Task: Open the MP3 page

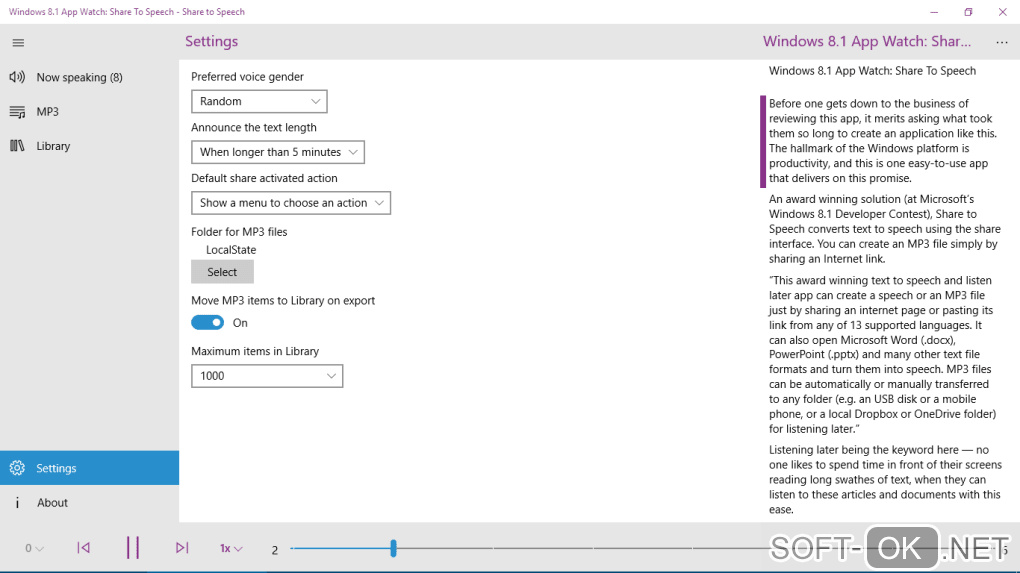Action: click(89, 112)
